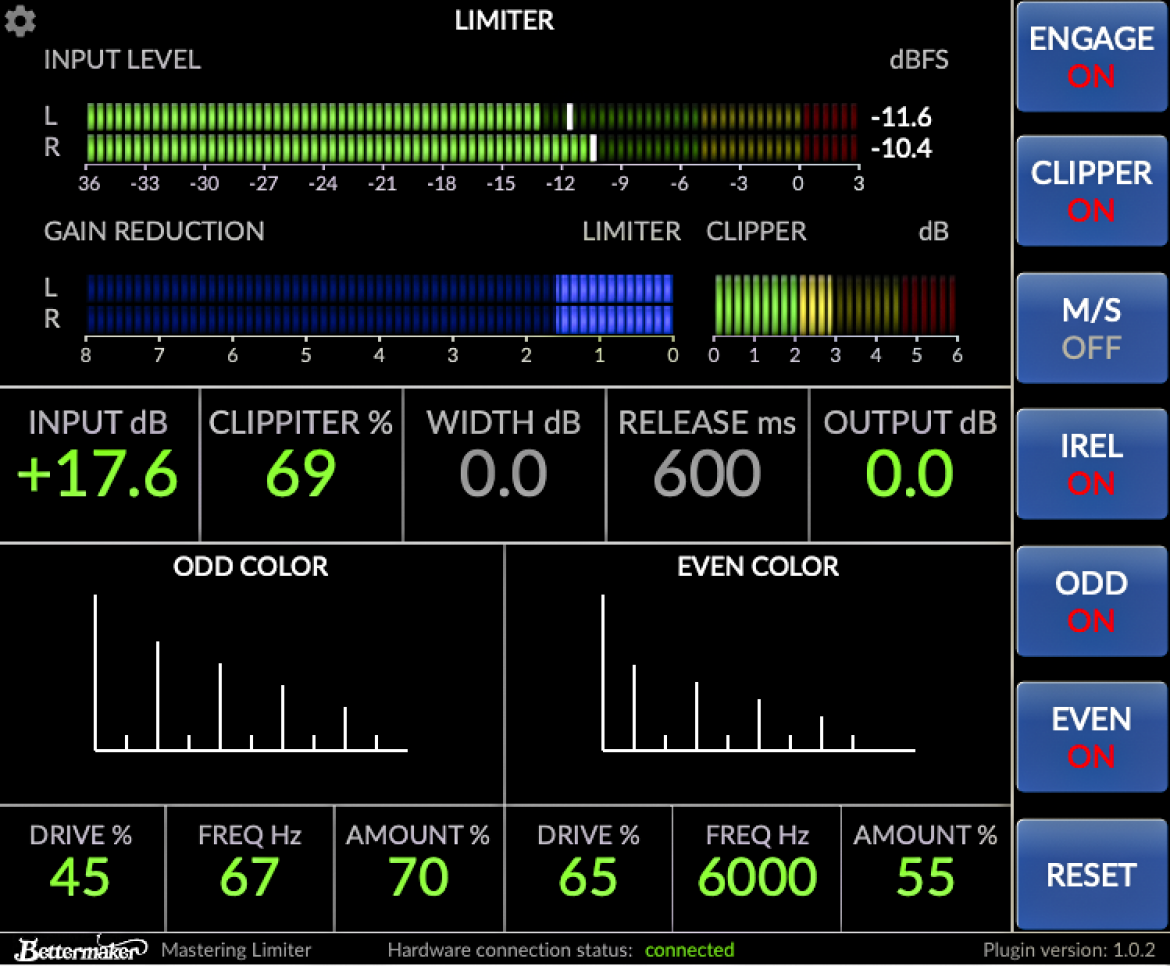Click the L peak reading -11.6

(x=901, y=117)
